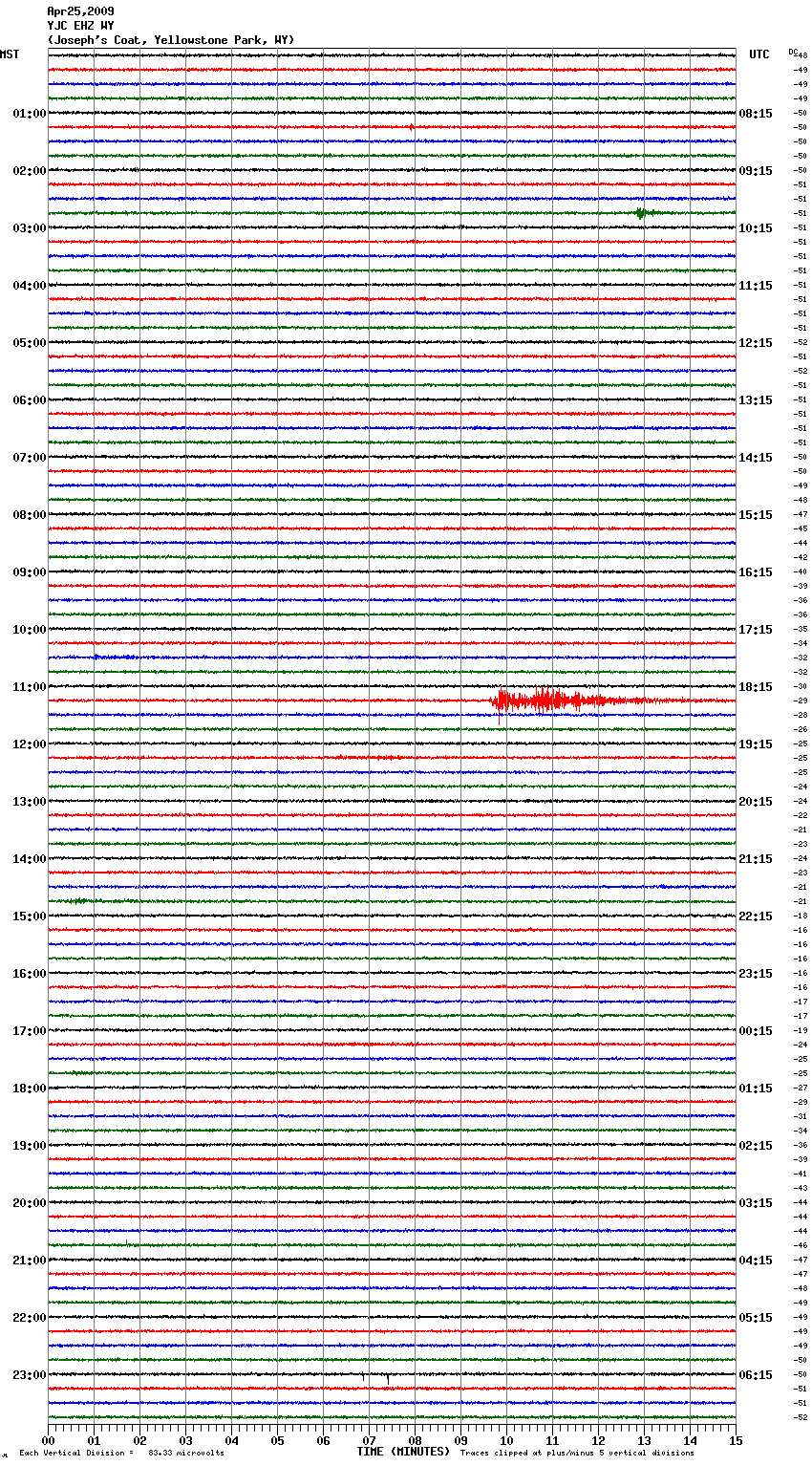Select the 12:00 MST time label
The image size is (812, 1466).
pos(30,744)
